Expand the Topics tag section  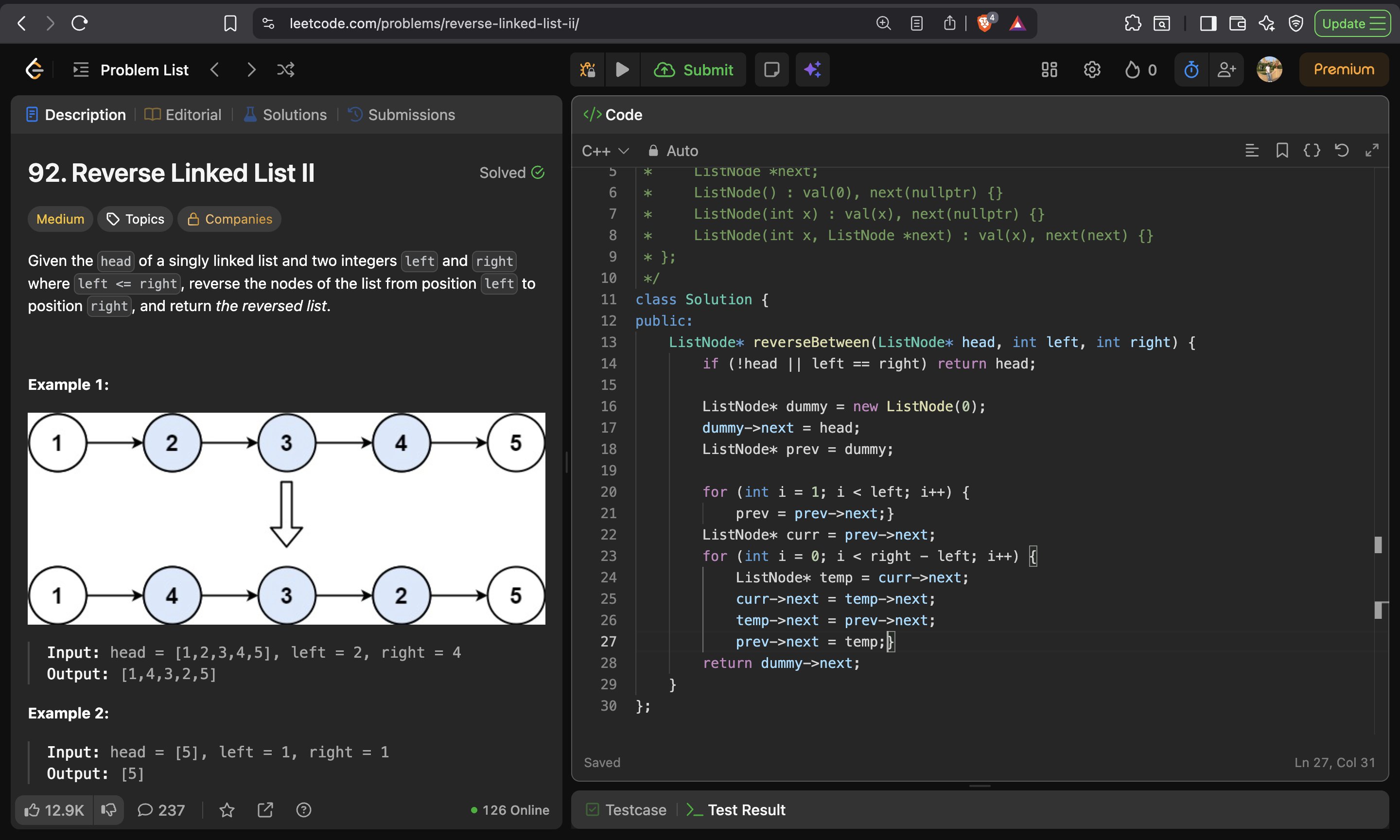[x=135, y=219]
